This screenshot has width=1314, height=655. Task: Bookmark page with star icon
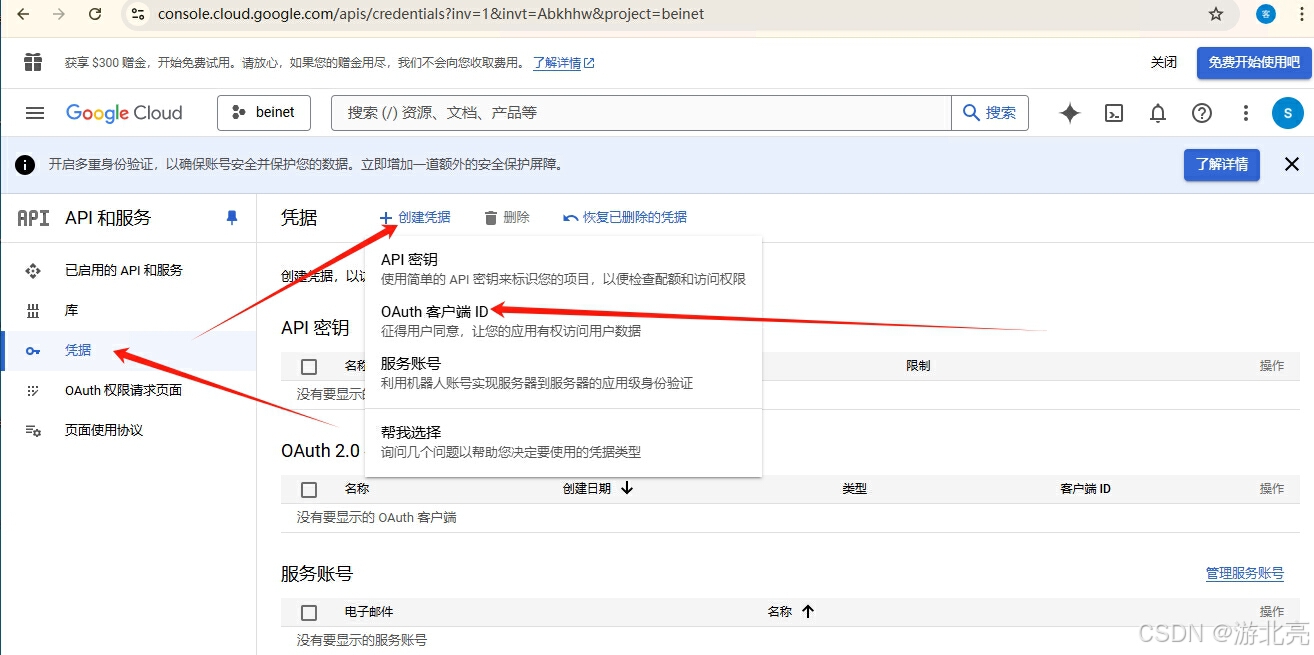coord(1216,14)
